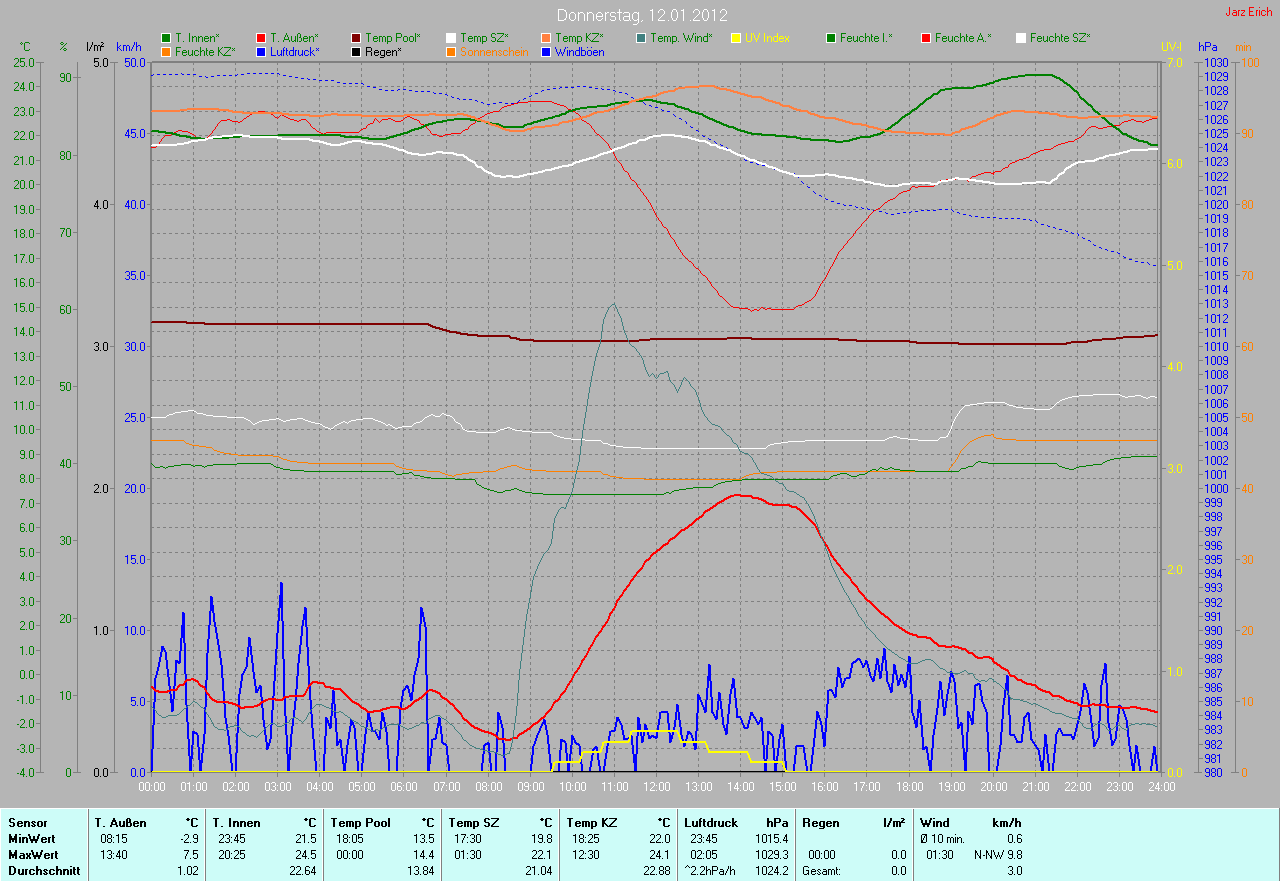Select the Feuchte I. legend color square
1280x881 pixels.
[831, 38]
